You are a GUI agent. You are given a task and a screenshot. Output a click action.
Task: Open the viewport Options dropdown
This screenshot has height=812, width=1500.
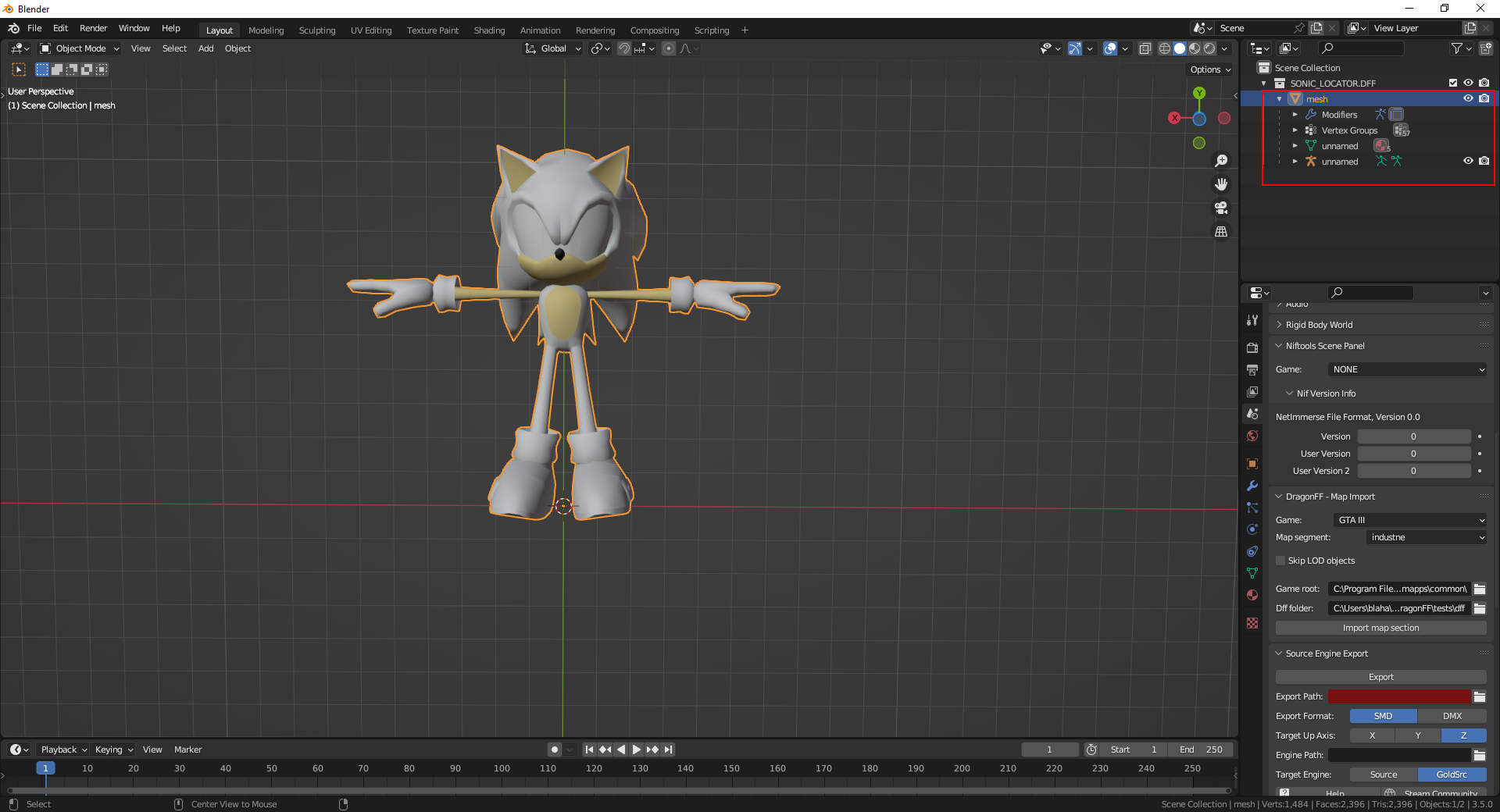coord(1209,69)
